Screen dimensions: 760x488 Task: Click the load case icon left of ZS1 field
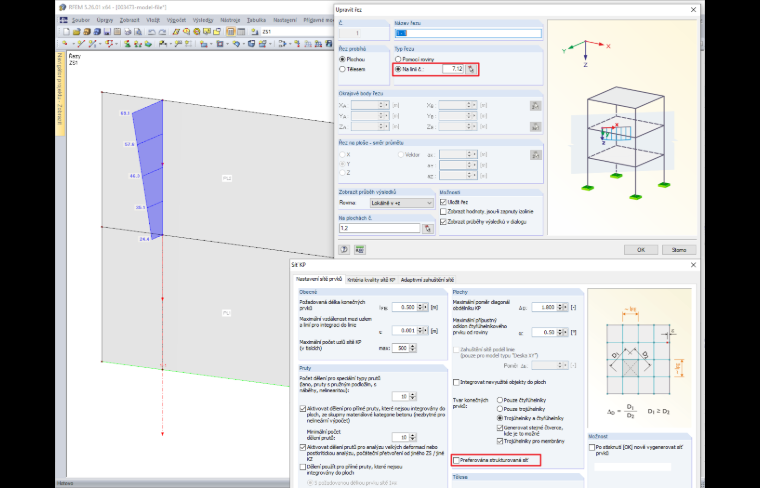pyautogui.click(x=254, y=31)
